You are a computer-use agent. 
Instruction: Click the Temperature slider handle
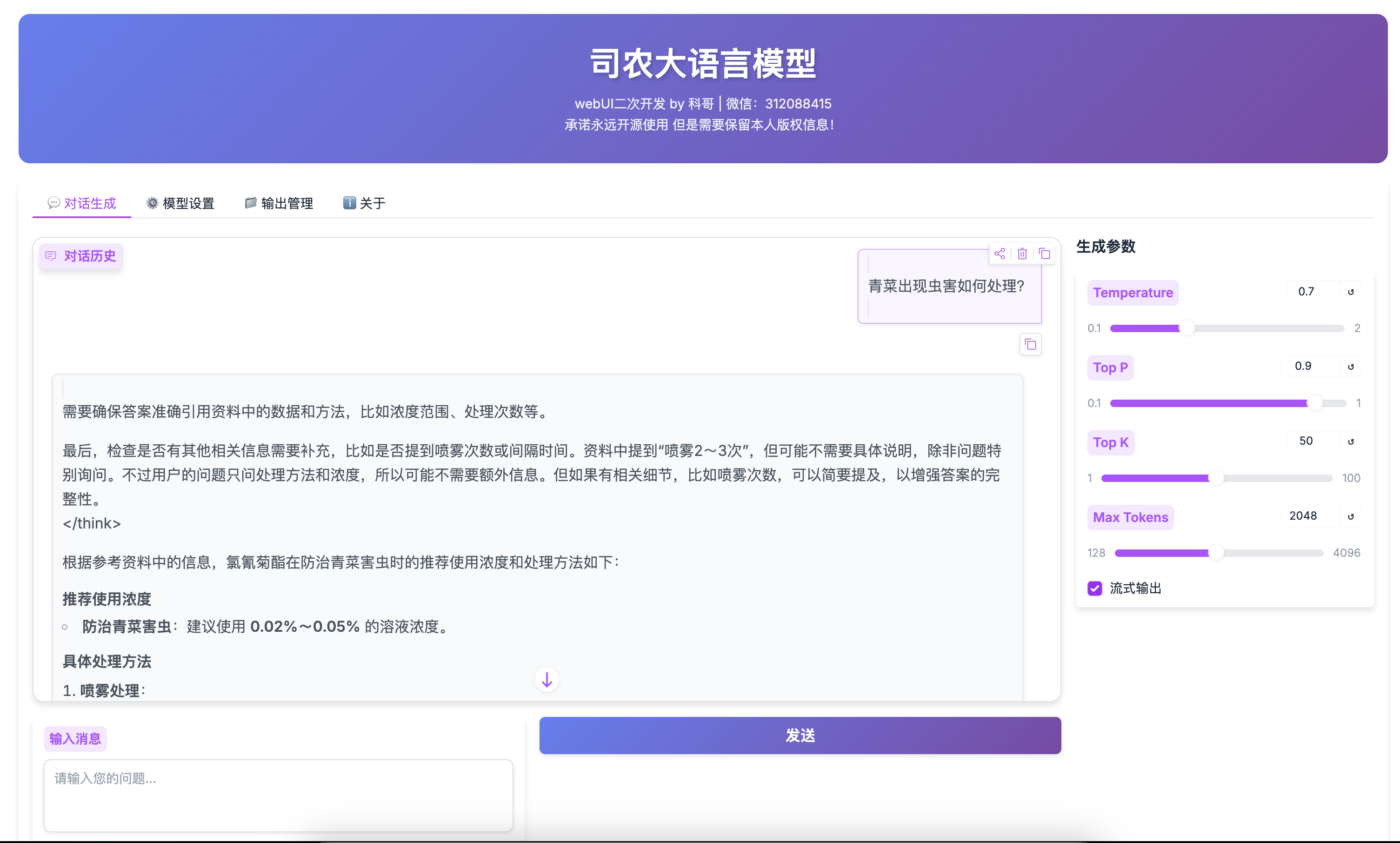point(1187,328)
